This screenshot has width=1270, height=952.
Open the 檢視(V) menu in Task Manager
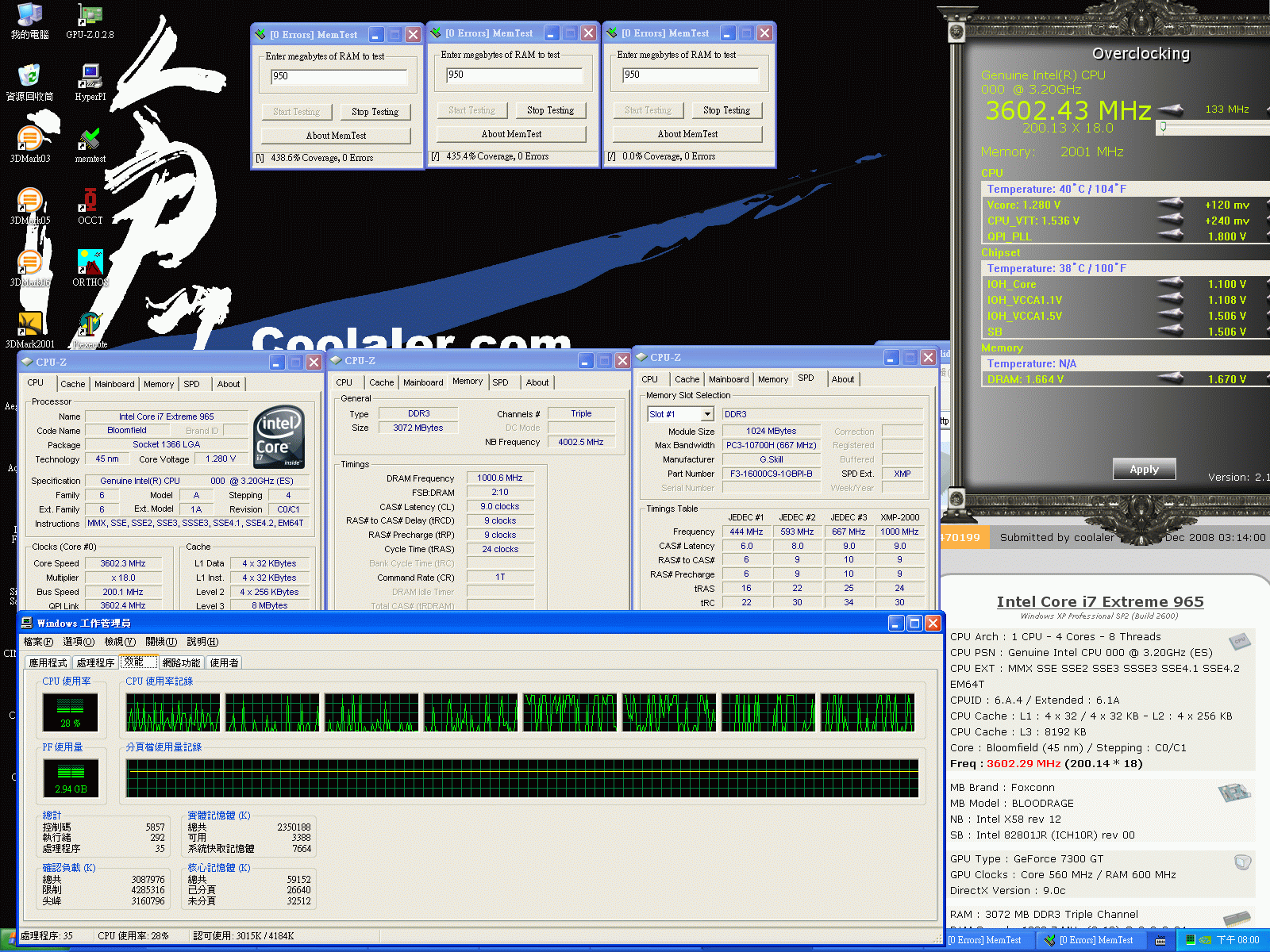click(x=120, y=642)
